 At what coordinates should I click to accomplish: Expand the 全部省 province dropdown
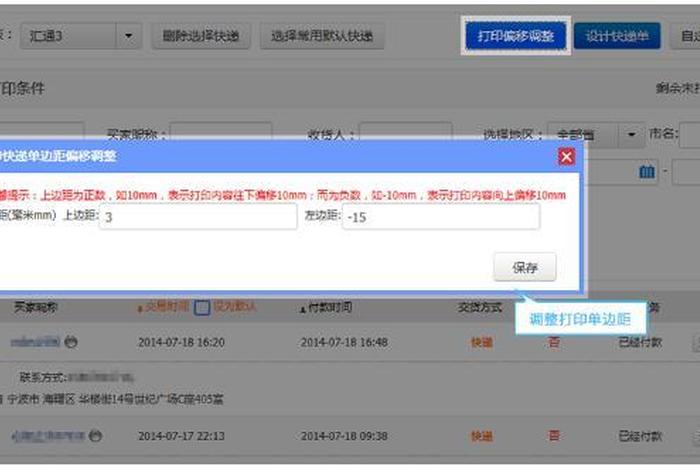coord(631,134)
